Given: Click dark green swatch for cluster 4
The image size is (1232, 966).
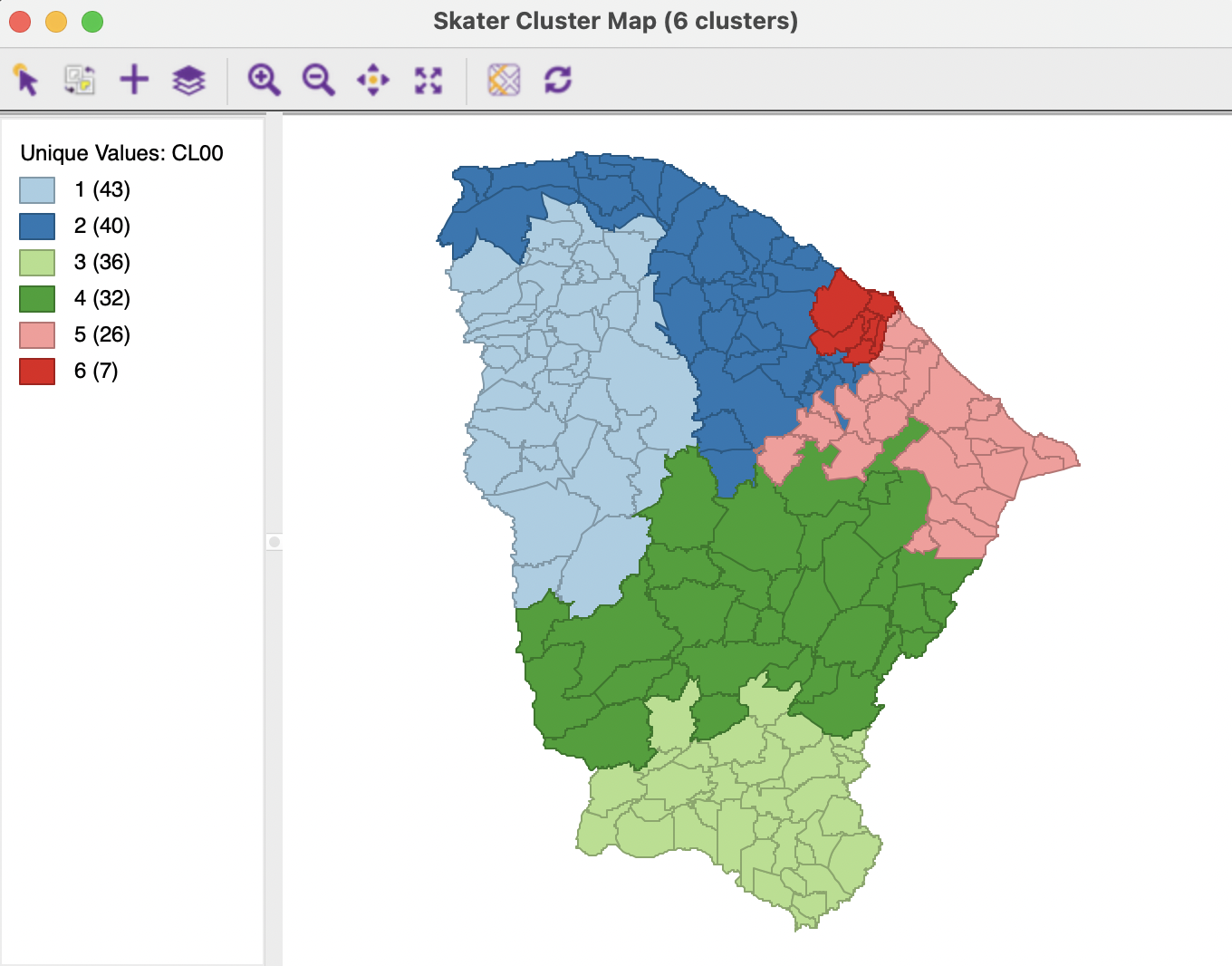Looking at the screenshot, I should click(37, 299).
